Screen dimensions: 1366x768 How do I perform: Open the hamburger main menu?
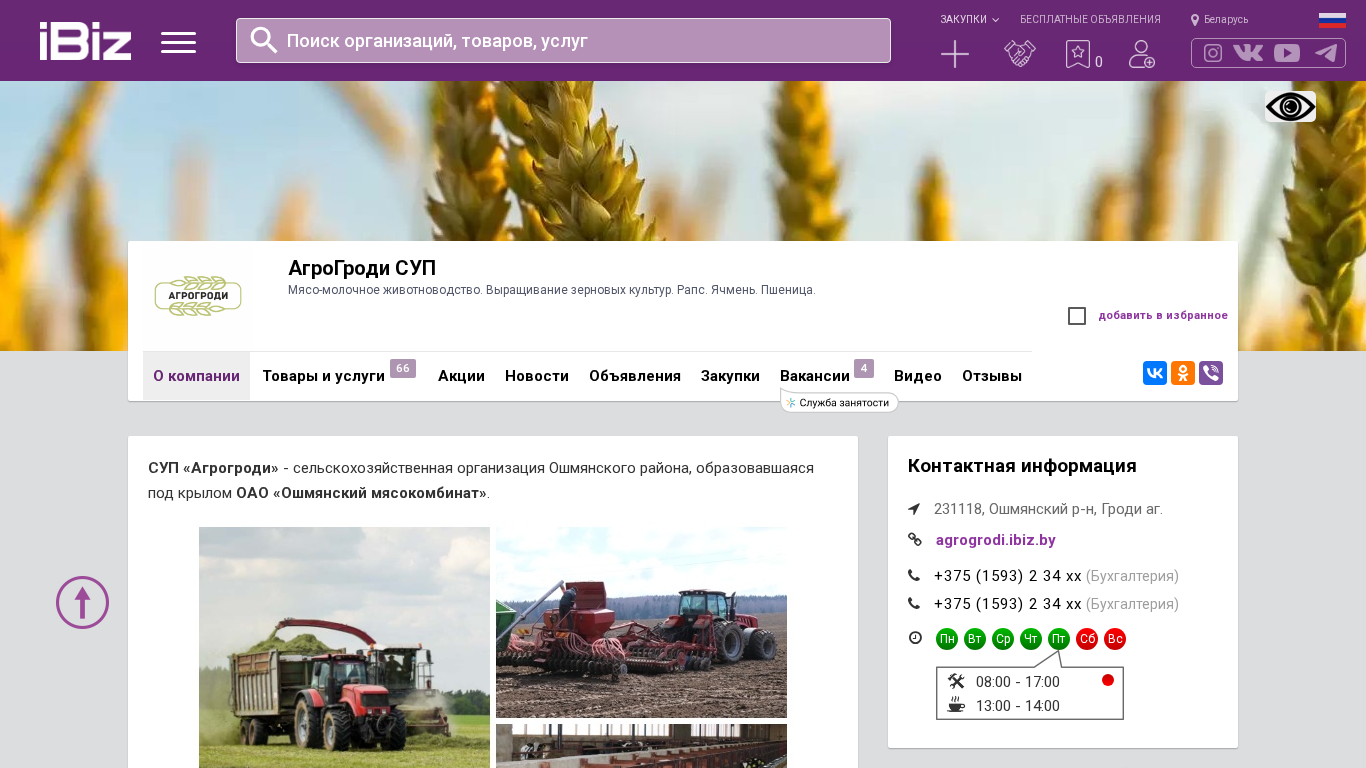point(178,42)
